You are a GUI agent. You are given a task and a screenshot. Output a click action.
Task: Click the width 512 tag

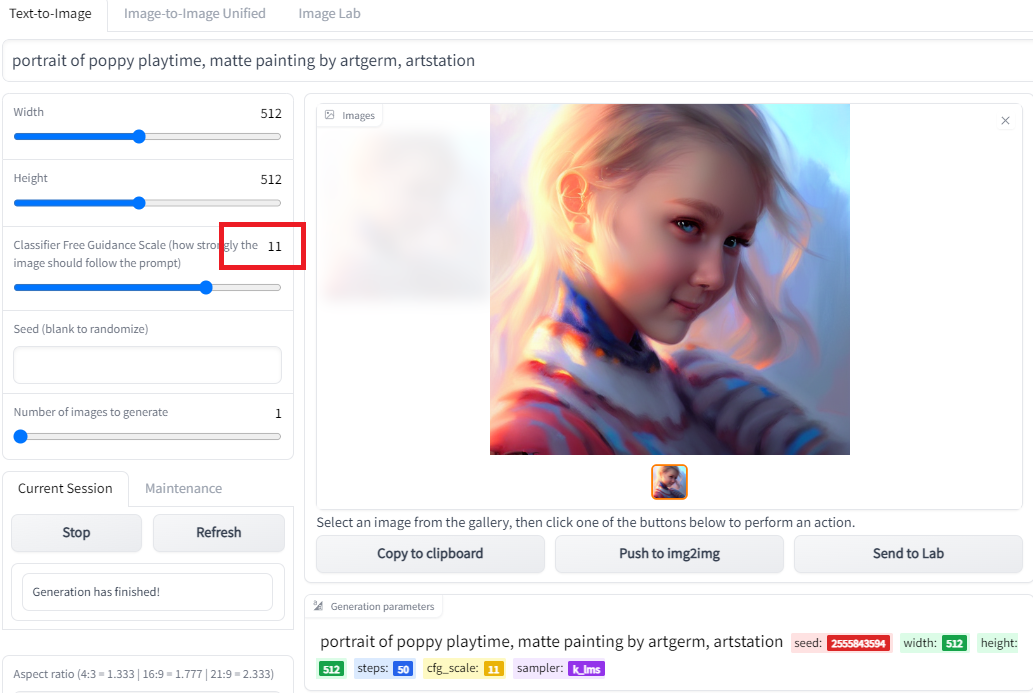tap(954, 643)
